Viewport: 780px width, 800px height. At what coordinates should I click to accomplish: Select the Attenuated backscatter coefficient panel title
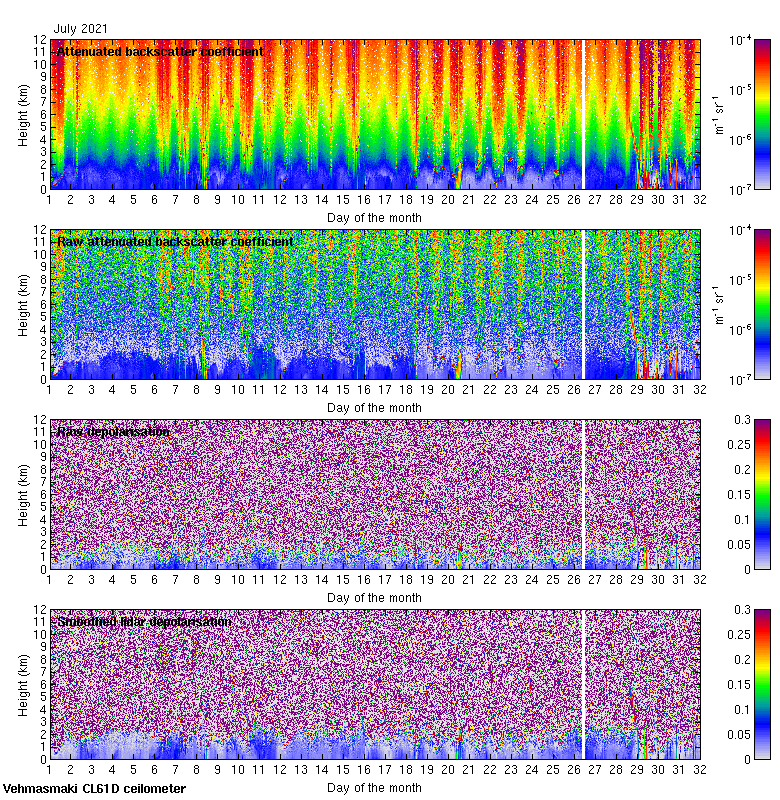tap(160, 52)
